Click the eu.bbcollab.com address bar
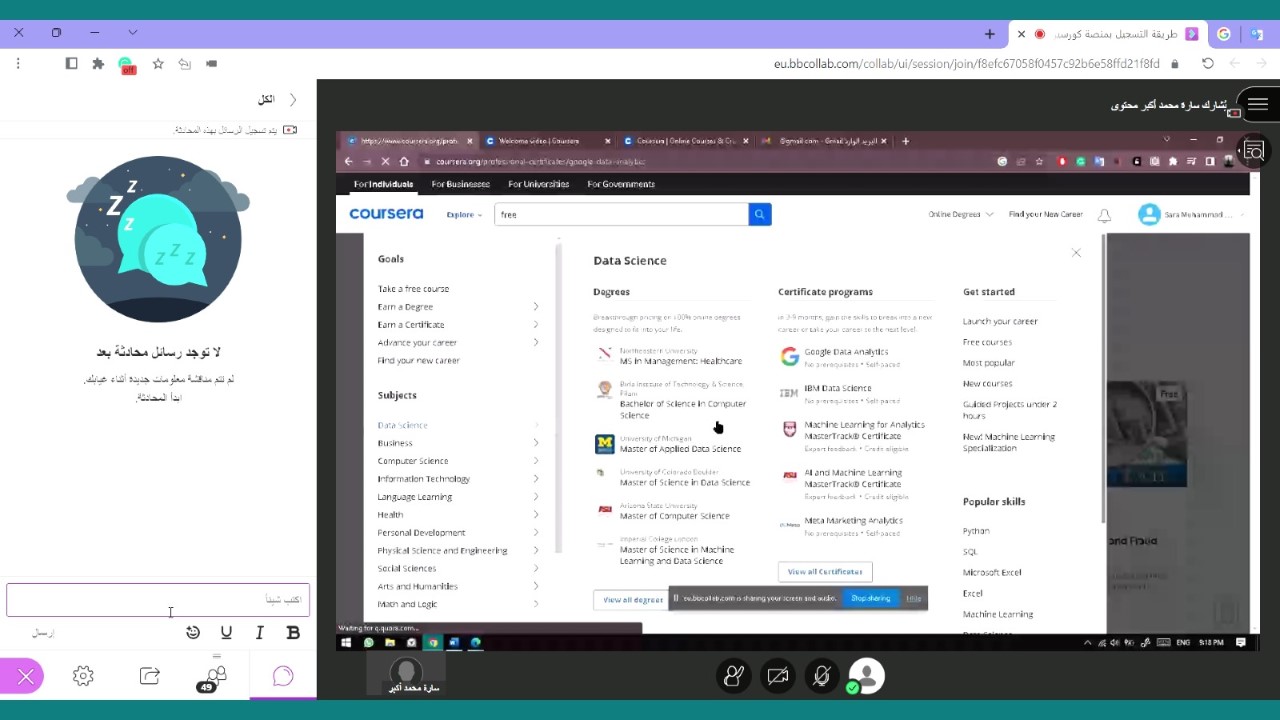1280x720 pixels. pyautogui.click(x=966, y=63)
